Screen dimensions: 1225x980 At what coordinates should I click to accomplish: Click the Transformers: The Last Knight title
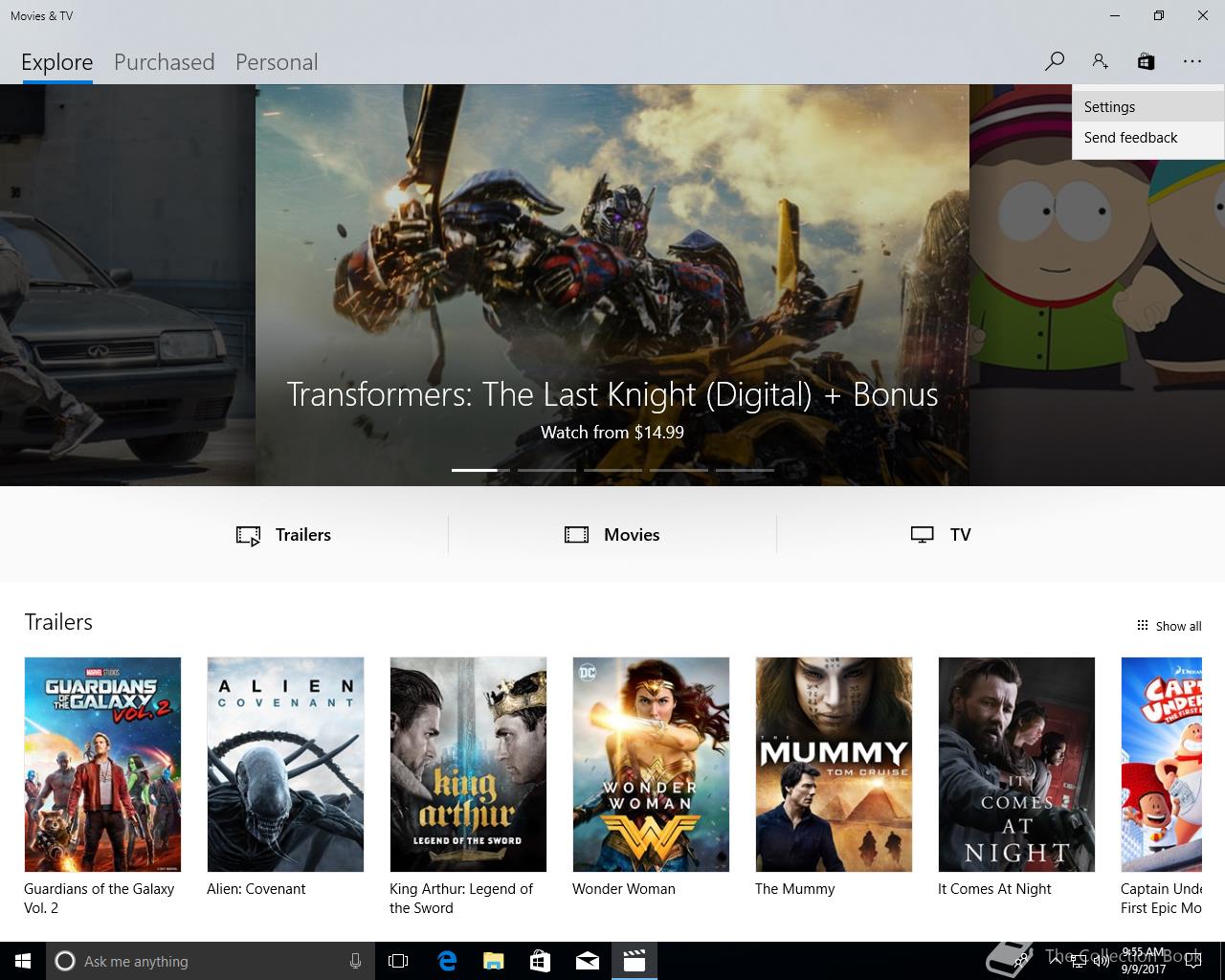(x=612, y=394)
